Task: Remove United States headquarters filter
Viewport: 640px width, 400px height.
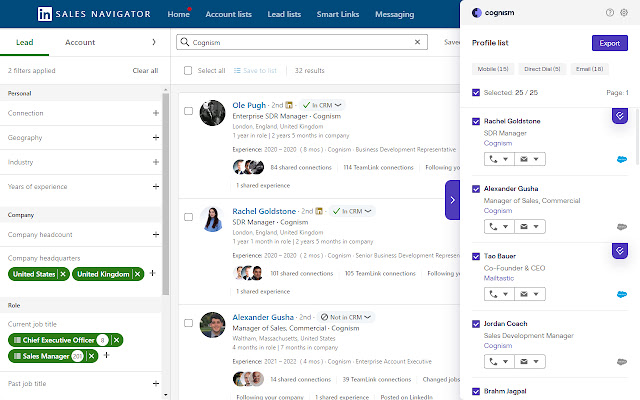Action: 63,274
